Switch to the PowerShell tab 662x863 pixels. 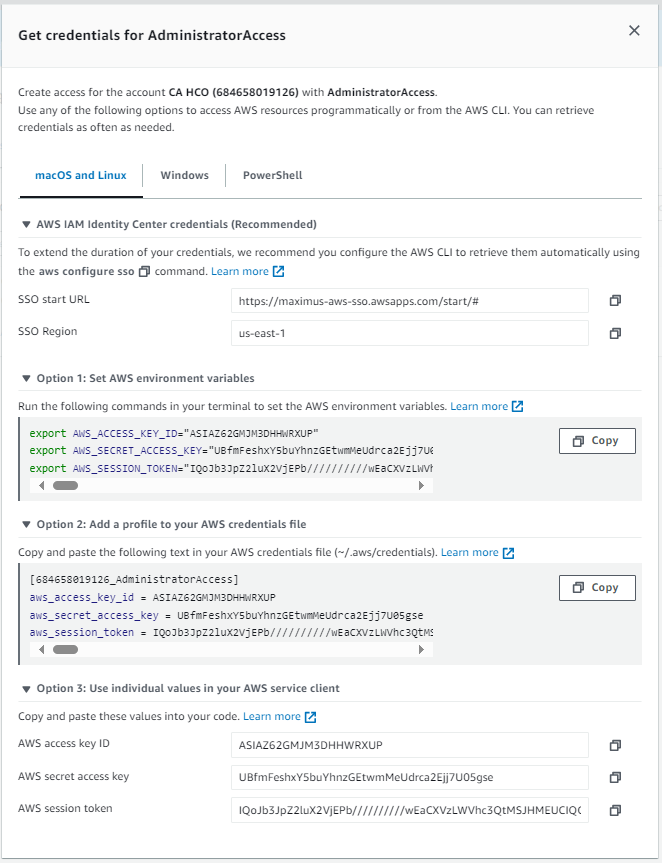[272, 175]
